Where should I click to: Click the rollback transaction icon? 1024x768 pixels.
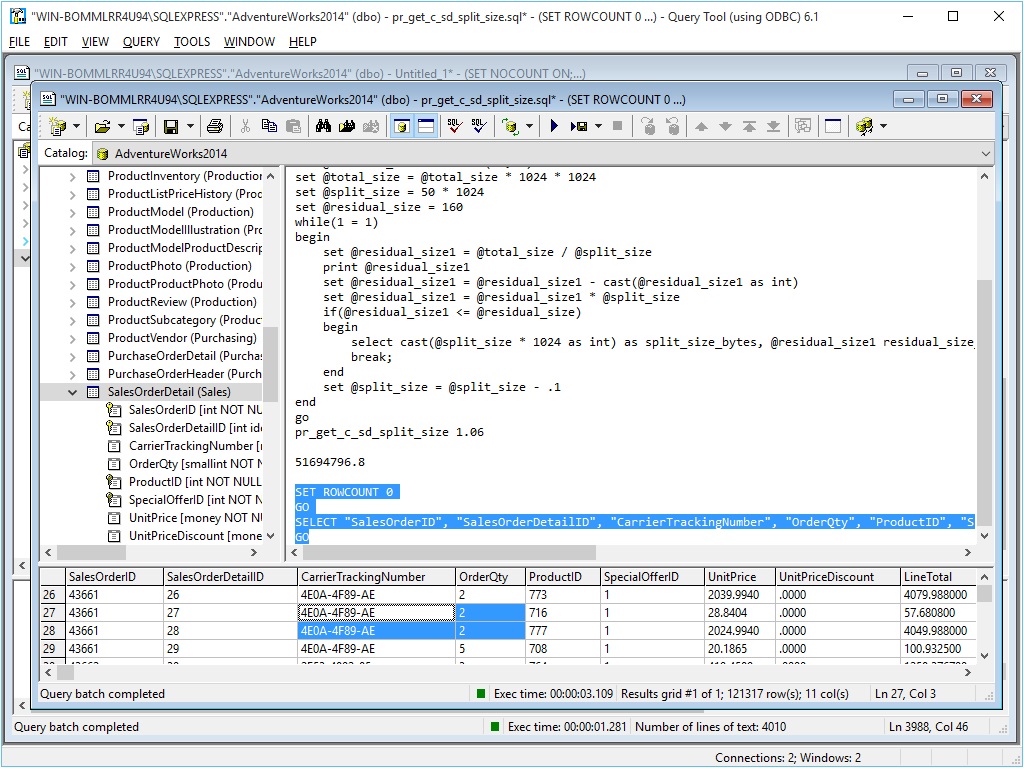[673, 126]
